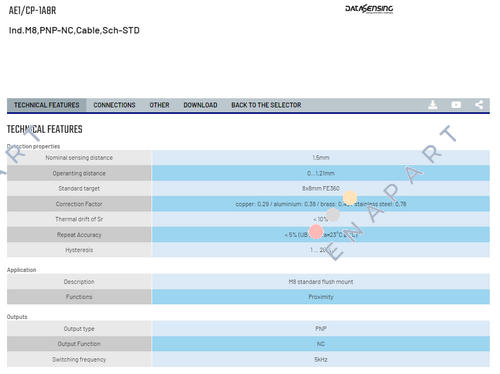
Task: Open the Download tab
Action: pos(200,105)
